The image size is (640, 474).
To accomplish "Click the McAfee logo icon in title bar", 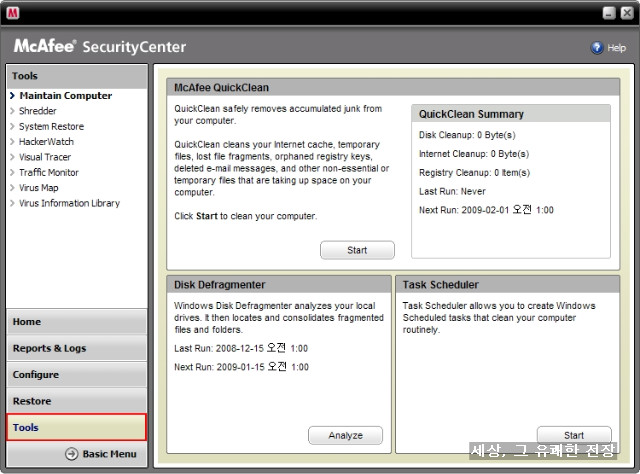I will coord(13,13).
